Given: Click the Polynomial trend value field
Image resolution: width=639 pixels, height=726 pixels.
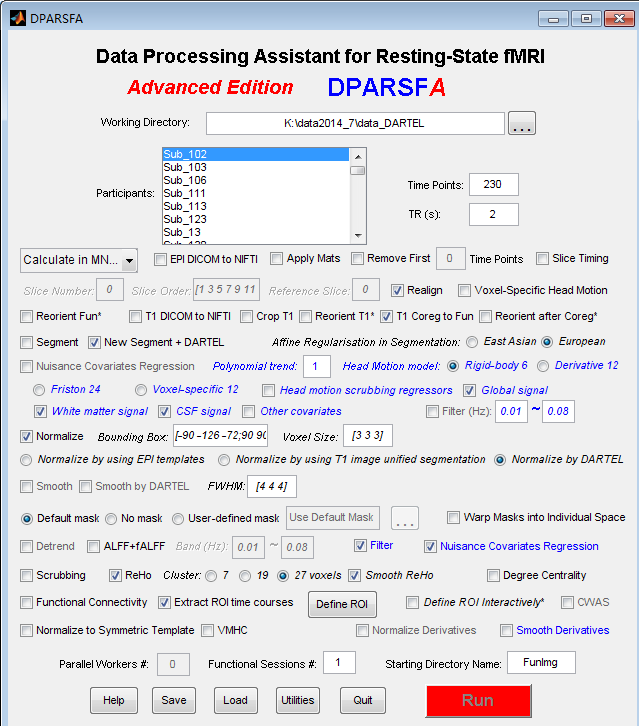Looking at the screenshot, I should coord(317,367).
